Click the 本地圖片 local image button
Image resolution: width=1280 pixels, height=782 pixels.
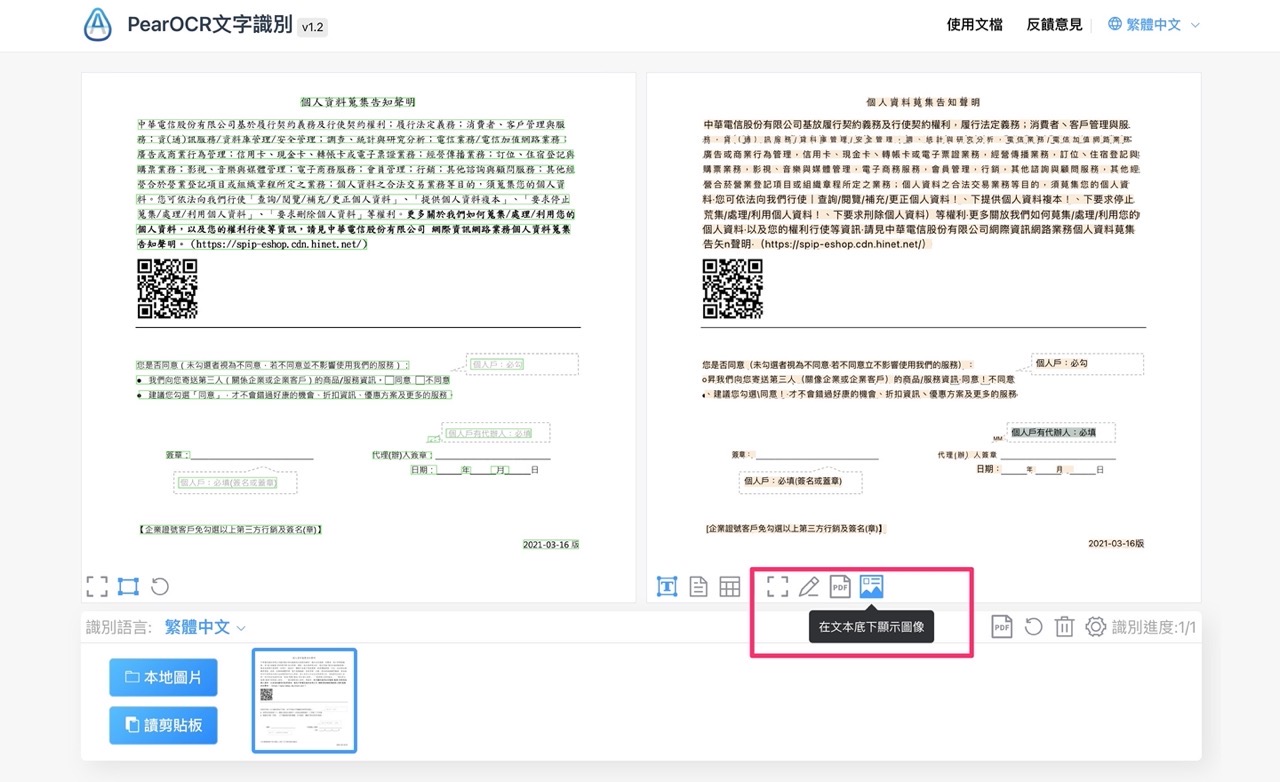point(163,677)
